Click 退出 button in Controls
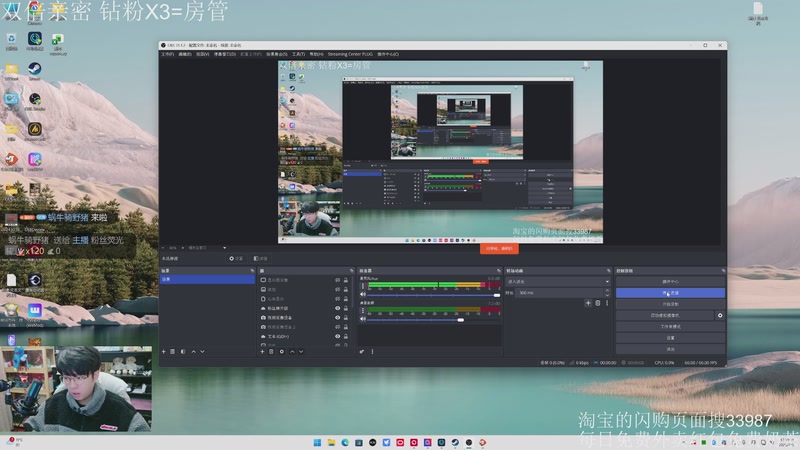The width and height of the screenshot is (800, 450). point(670,349)
